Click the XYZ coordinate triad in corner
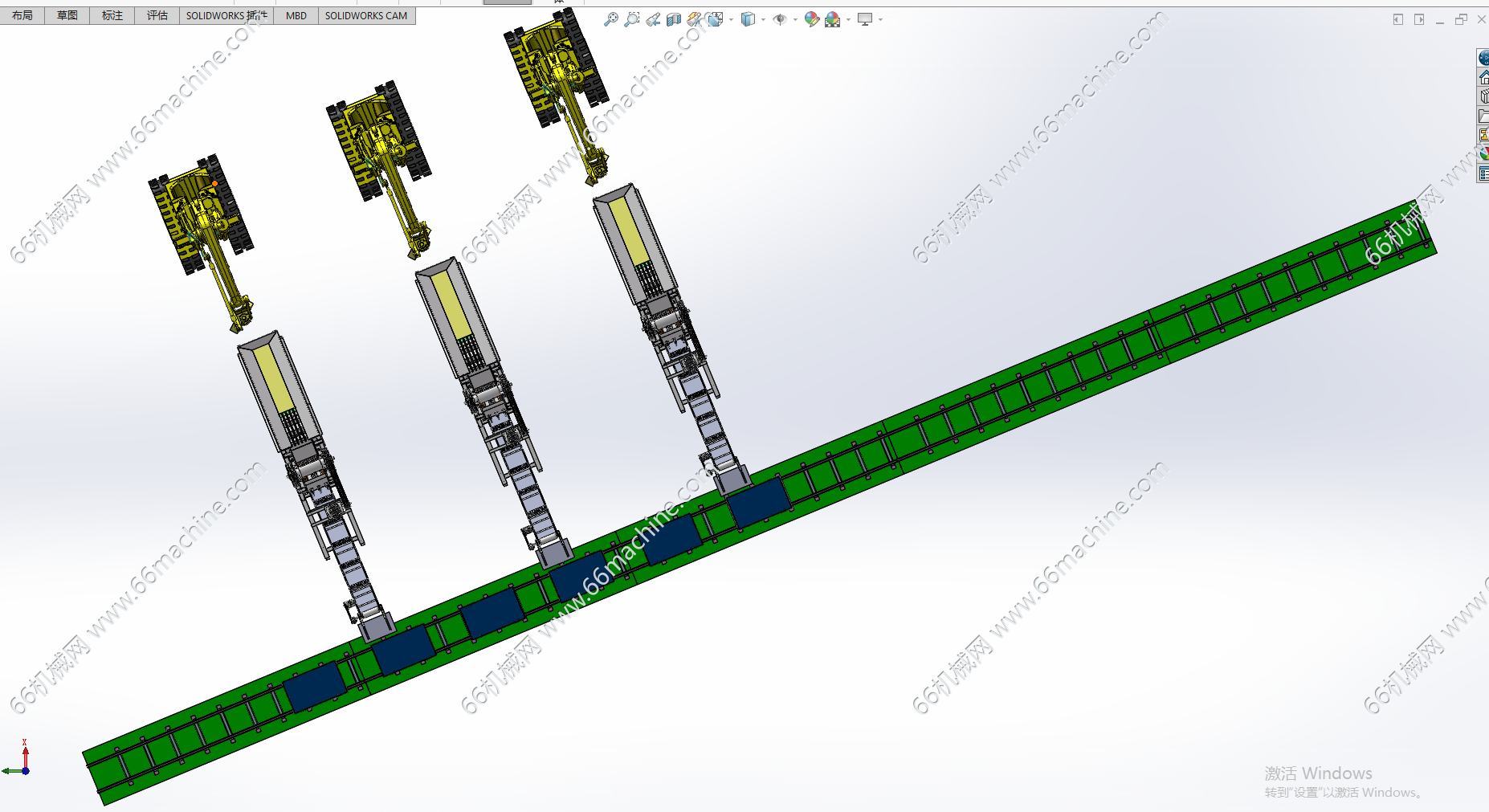 coord(20,762)
